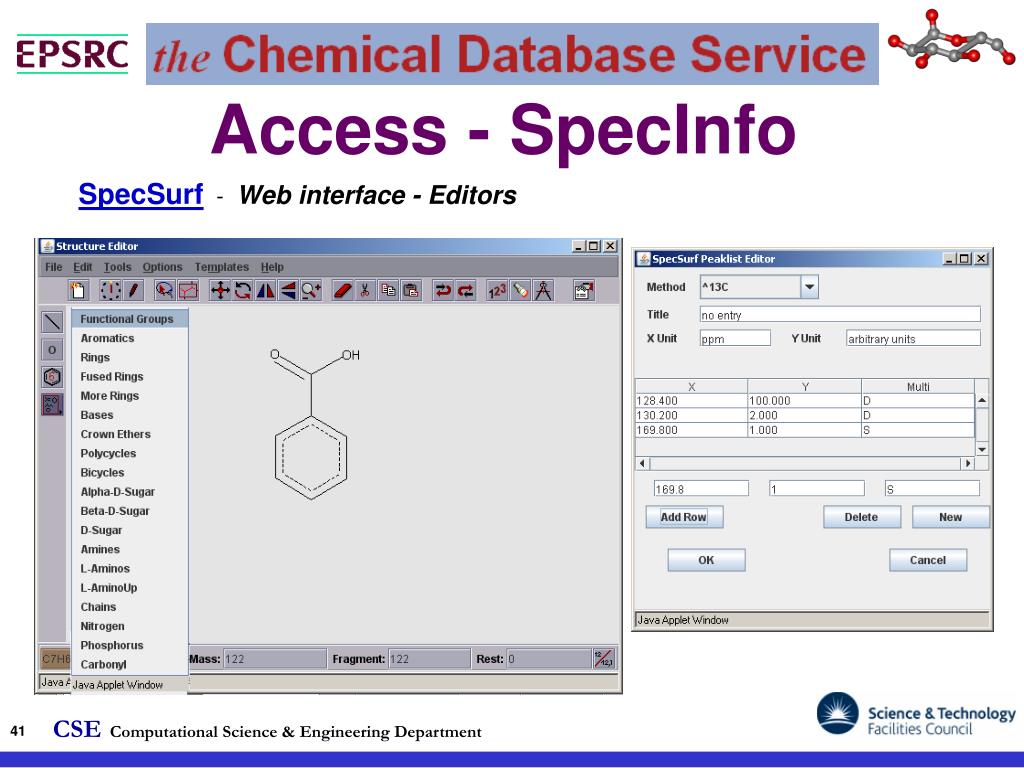Choose Aromatics from the templates list
The image size is (1024, 768).
click(130, 338)
